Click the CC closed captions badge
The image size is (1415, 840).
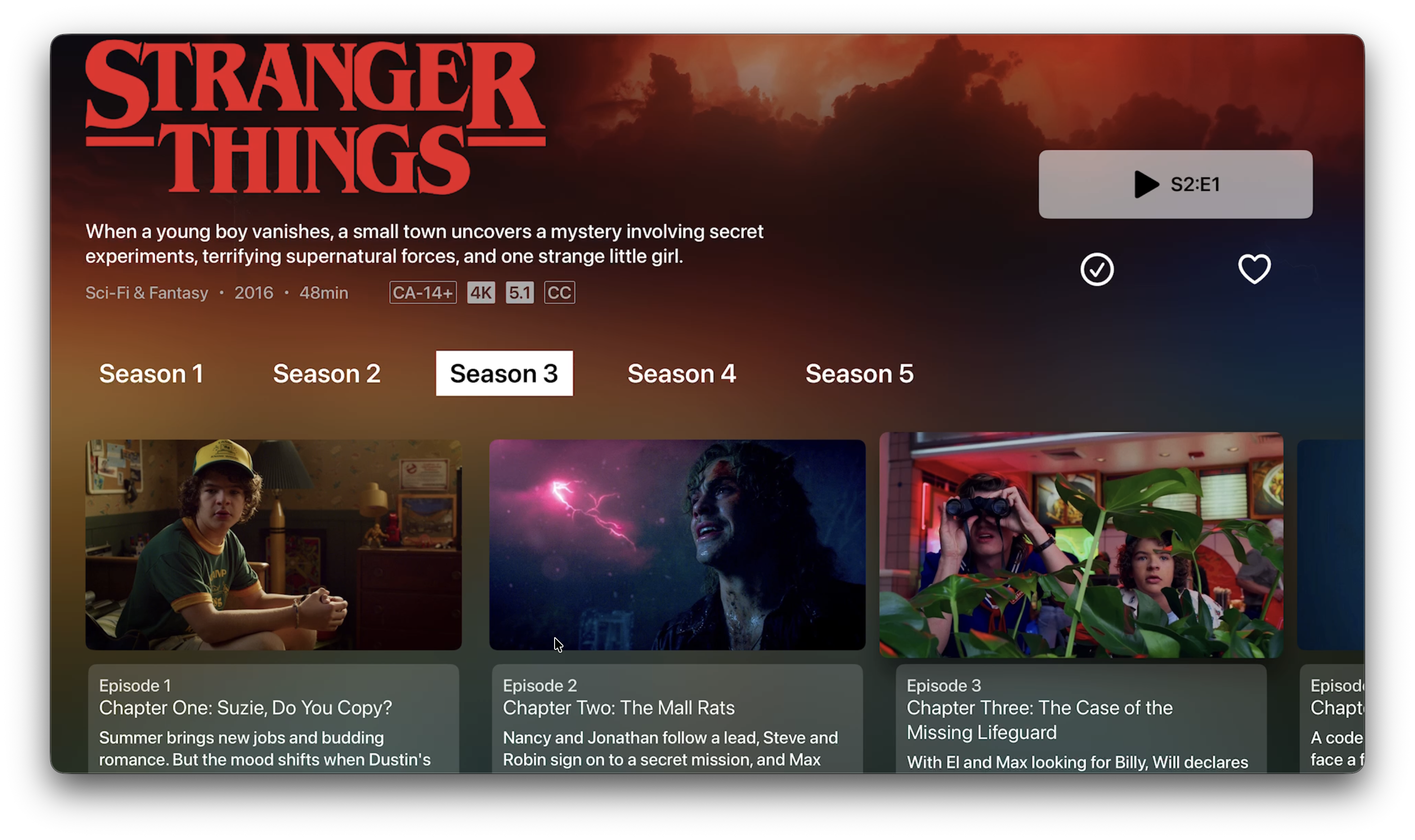(559, 293)
